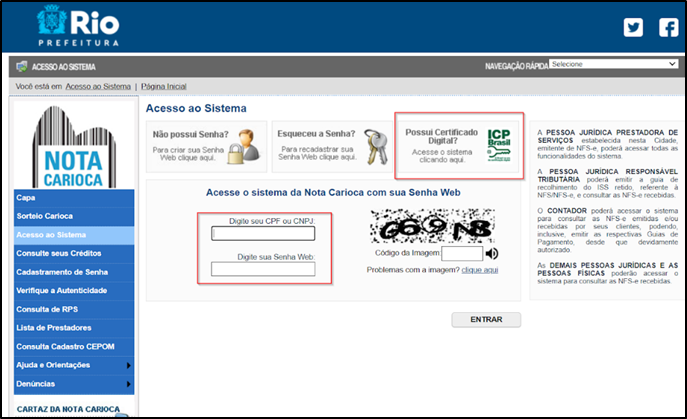This screenshot has width=687, height=419.
Task: Open the Twitter icon in header
Action: (633, 28)
